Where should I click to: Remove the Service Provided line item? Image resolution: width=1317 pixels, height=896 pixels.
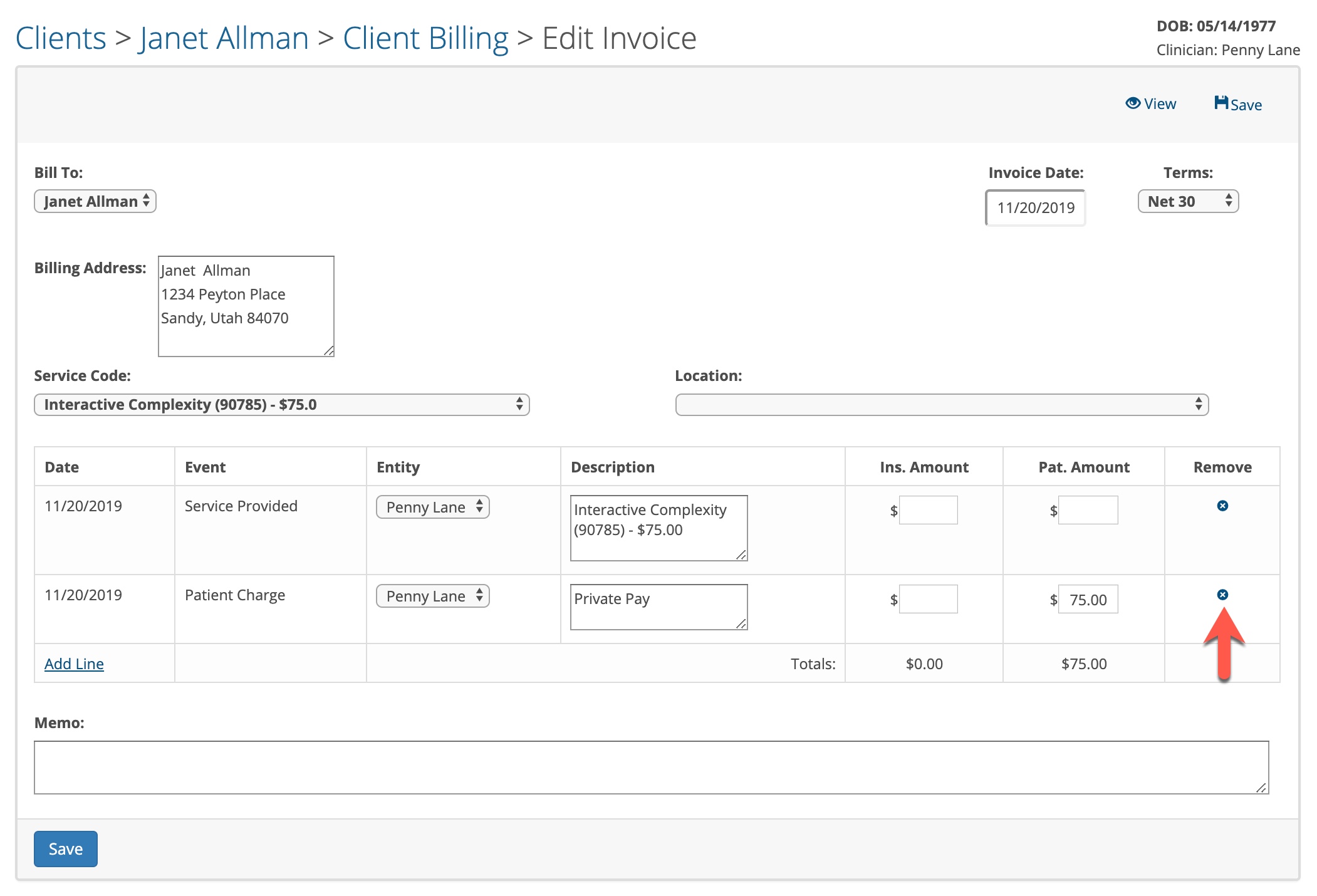[1222, 506]
